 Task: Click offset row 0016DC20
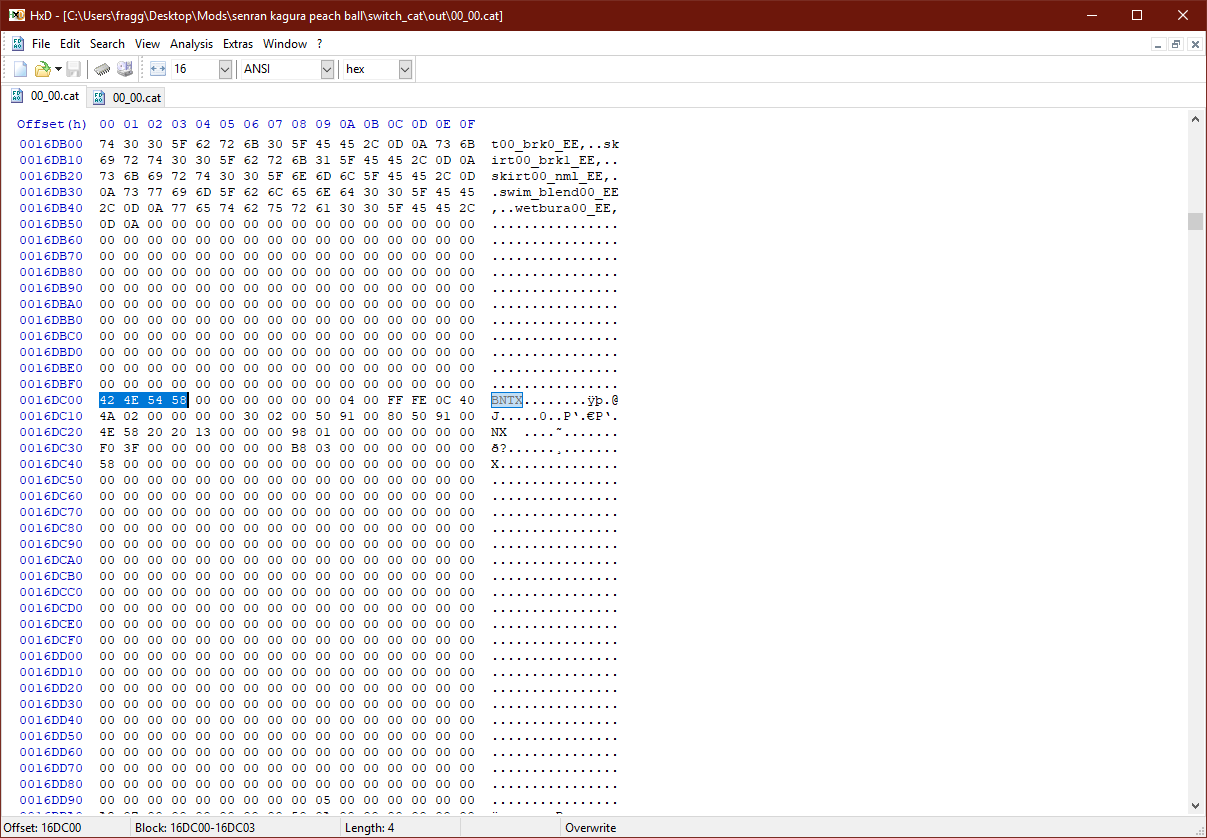(51, 432)
